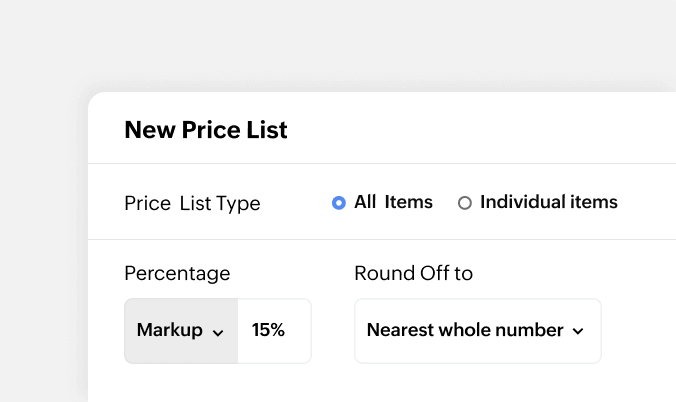Screen dimensions: 676x402
Task: Click the blue dot of the selected radio
Action: [339, 203]
